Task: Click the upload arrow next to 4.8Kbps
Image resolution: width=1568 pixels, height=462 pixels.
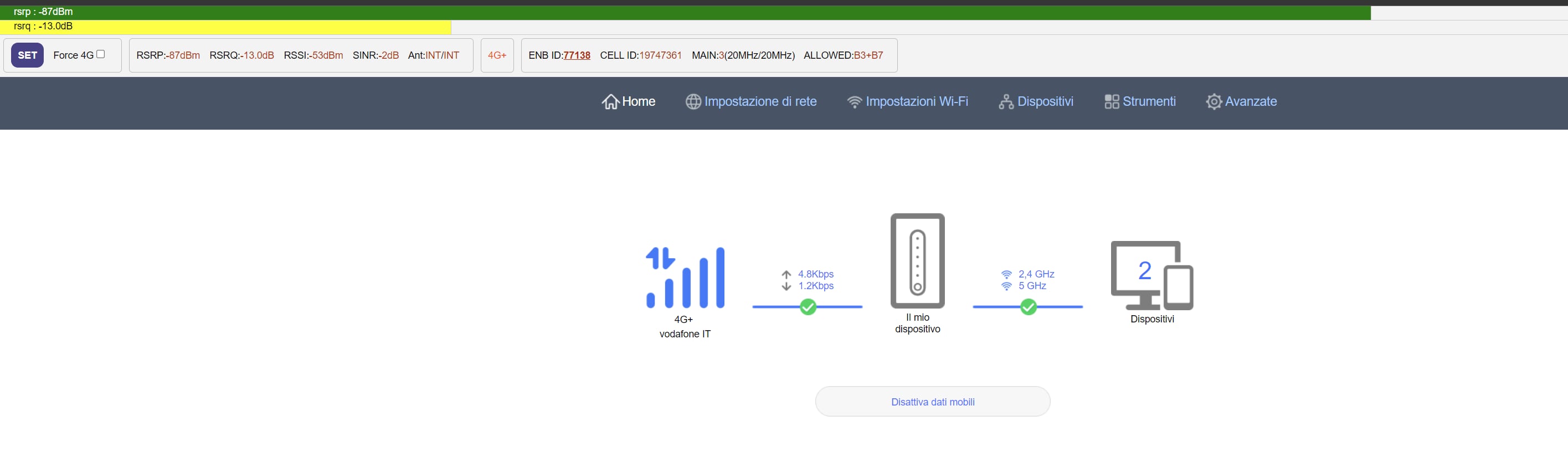Action: click(786, 275)
